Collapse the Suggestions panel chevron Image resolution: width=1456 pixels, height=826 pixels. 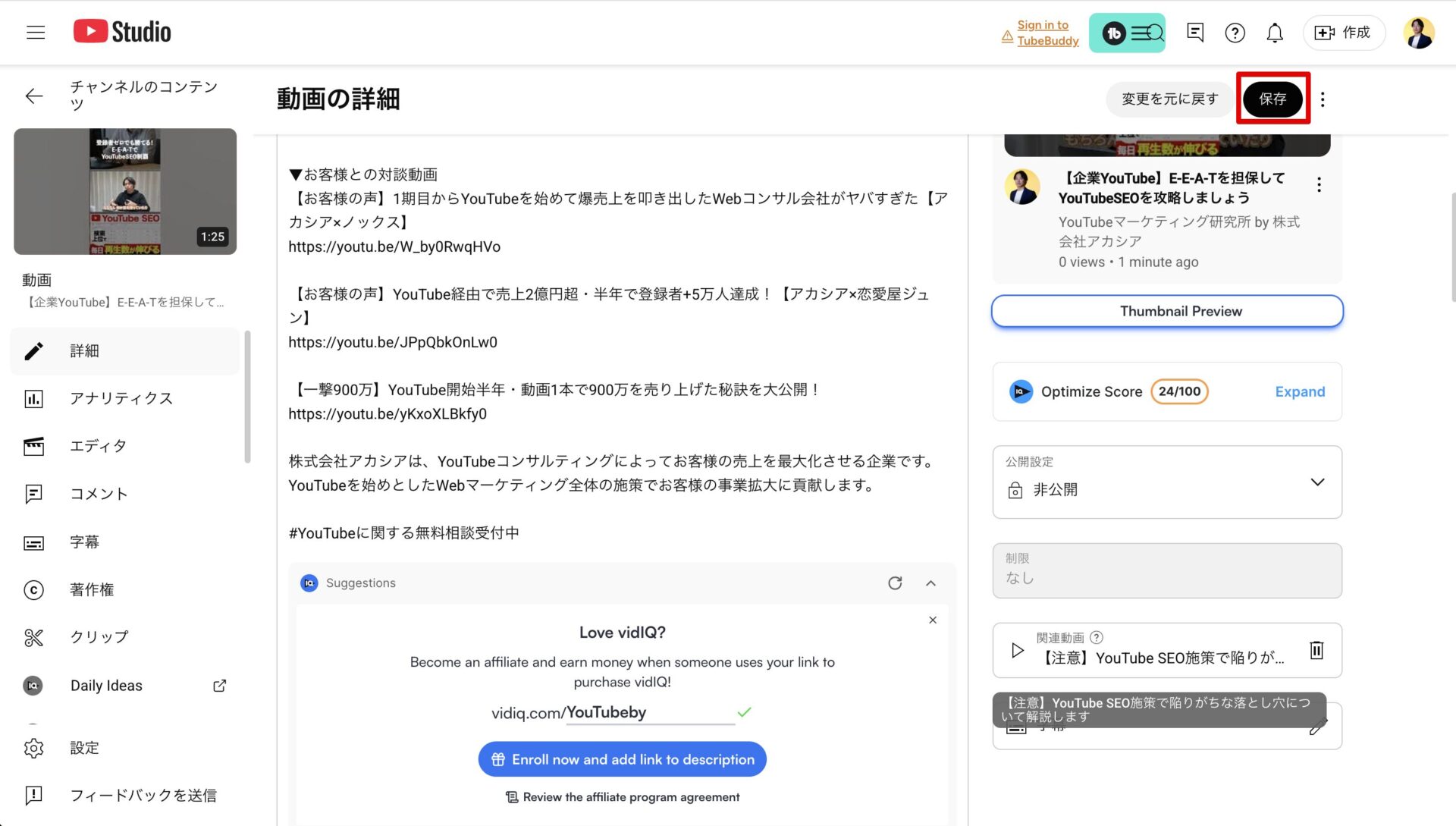coord(930,583)
